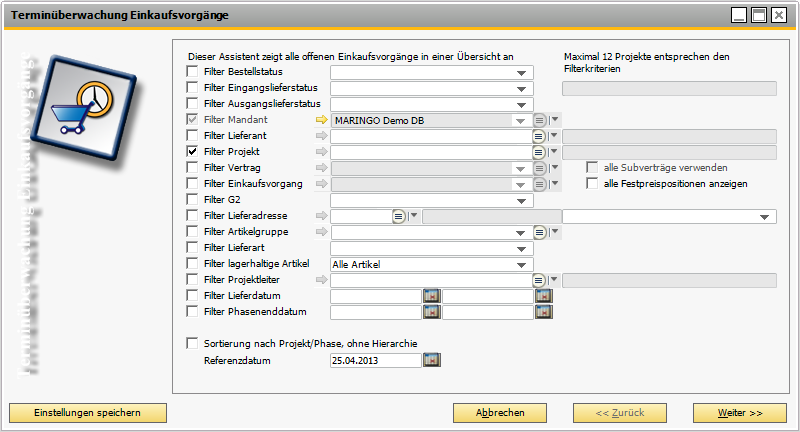Viewport: 800px width, 432px height.
Task: Click the Abbrechen button
Action: (500, 413)
